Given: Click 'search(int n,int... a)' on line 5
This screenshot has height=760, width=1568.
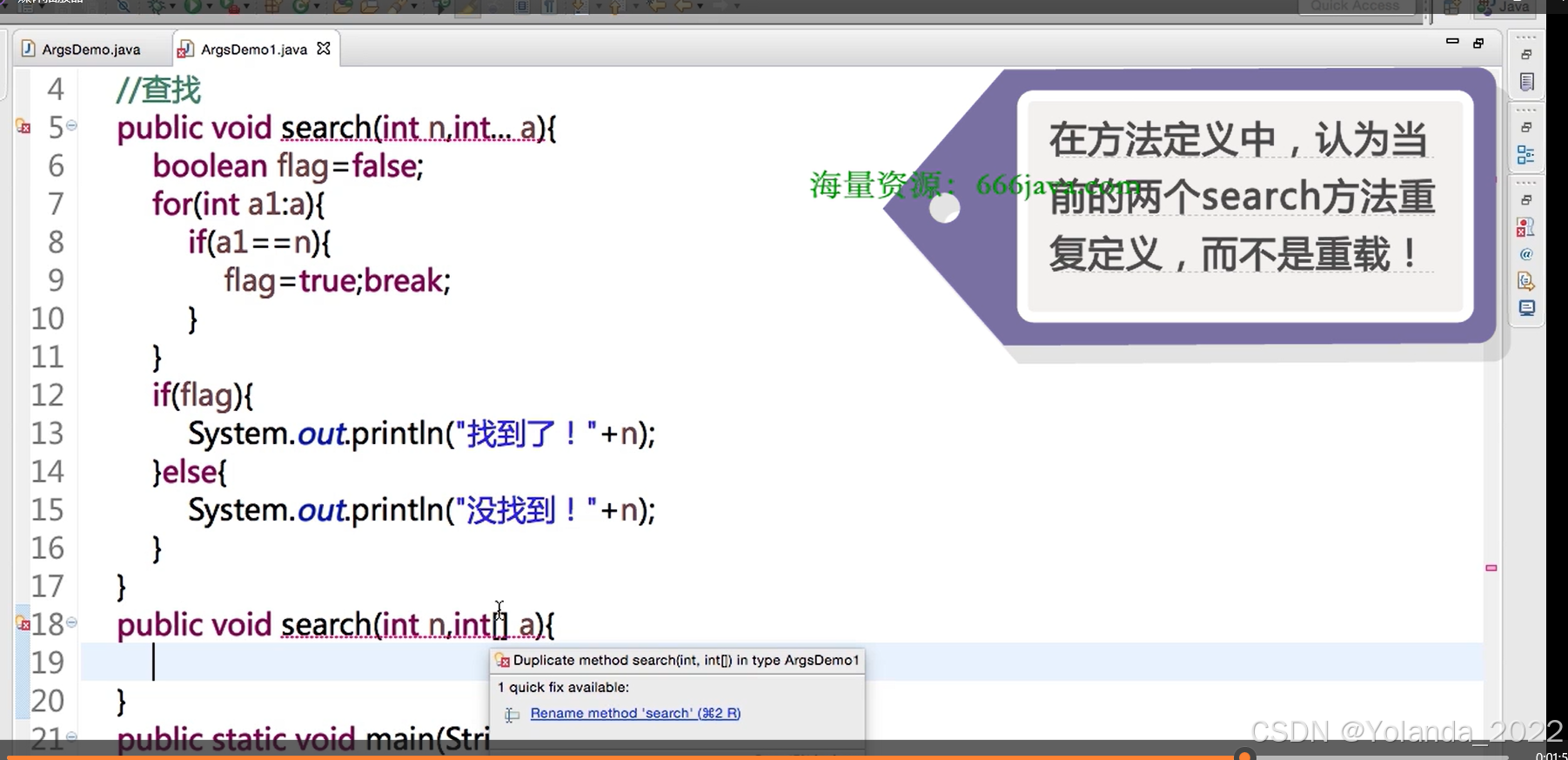Looking at the screenshot, I should tap(412, 128).
